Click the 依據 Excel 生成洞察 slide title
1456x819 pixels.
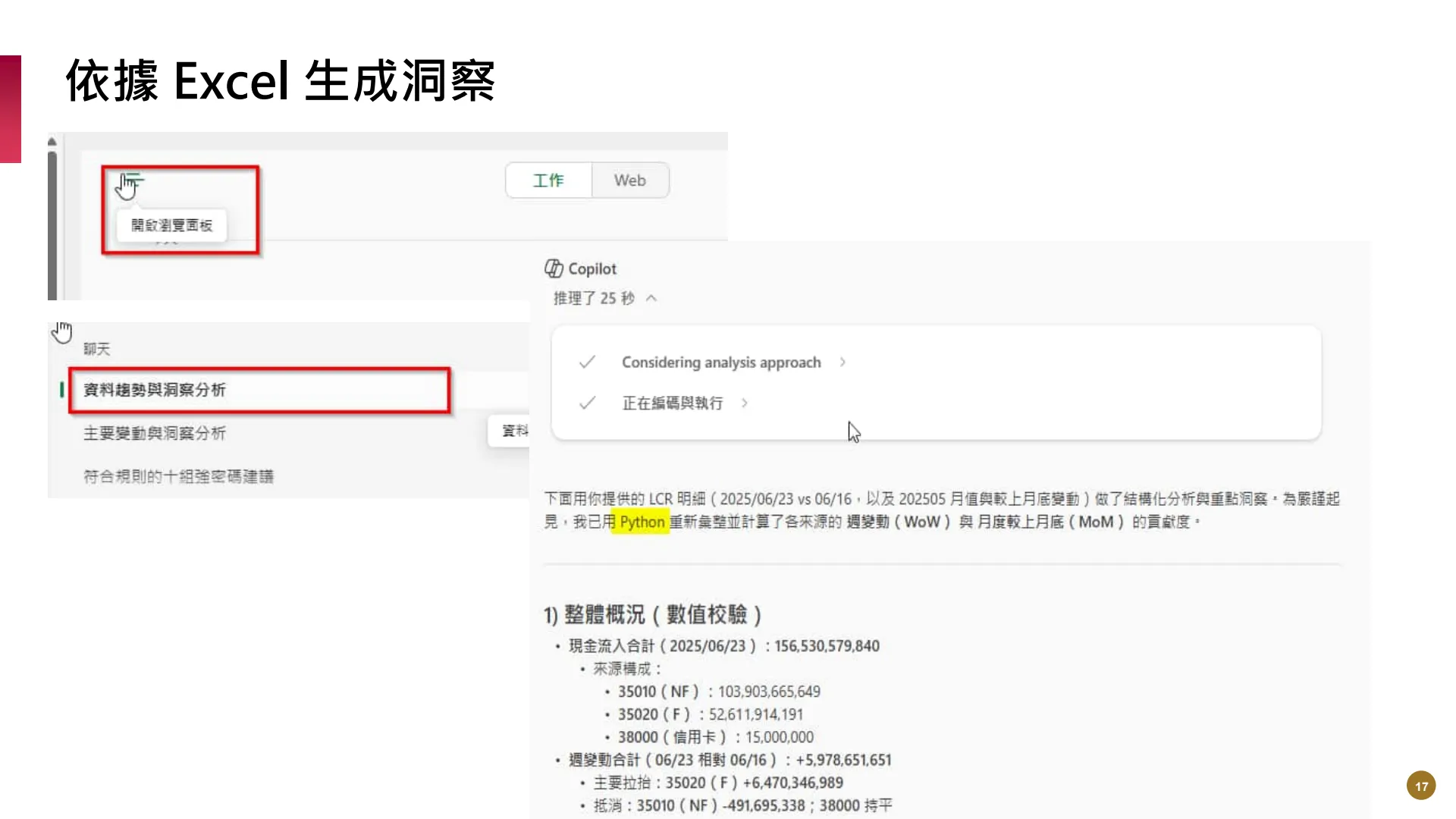[x=281, y=80]
